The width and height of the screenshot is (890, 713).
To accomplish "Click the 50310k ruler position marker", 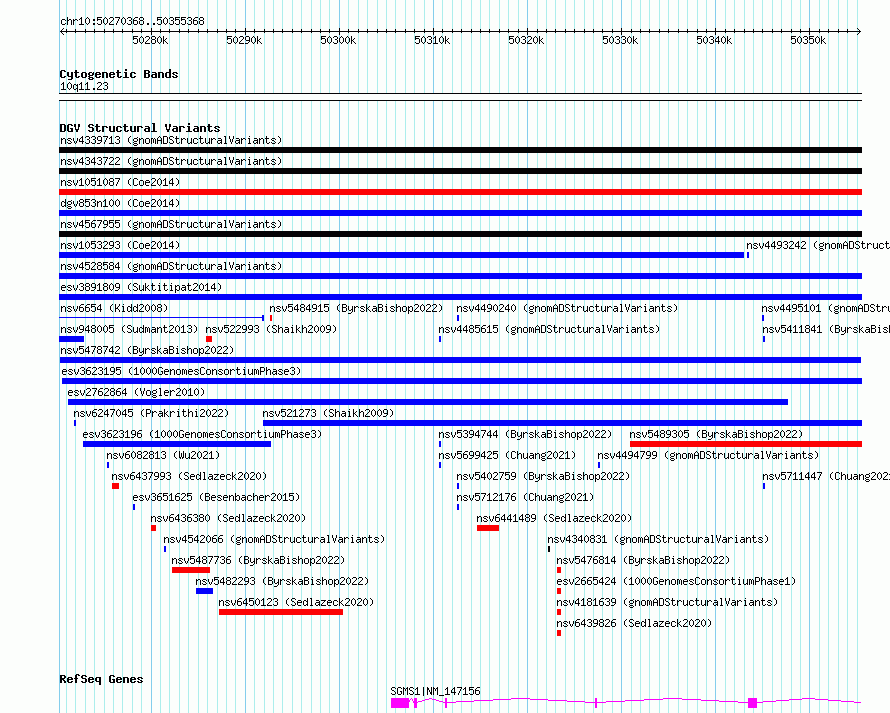I will point(432,40).
